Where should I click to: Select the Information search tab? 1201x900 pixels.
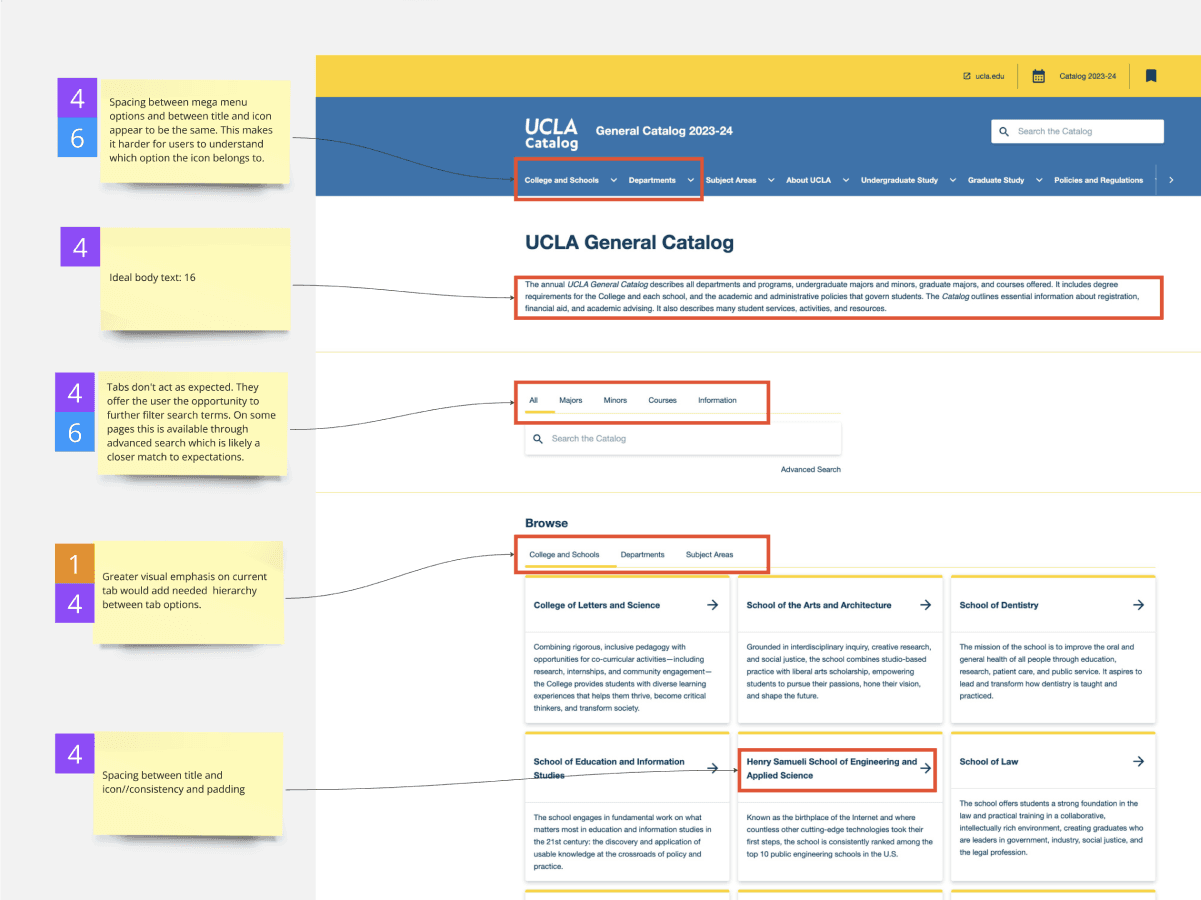click(x=717, y=400)
